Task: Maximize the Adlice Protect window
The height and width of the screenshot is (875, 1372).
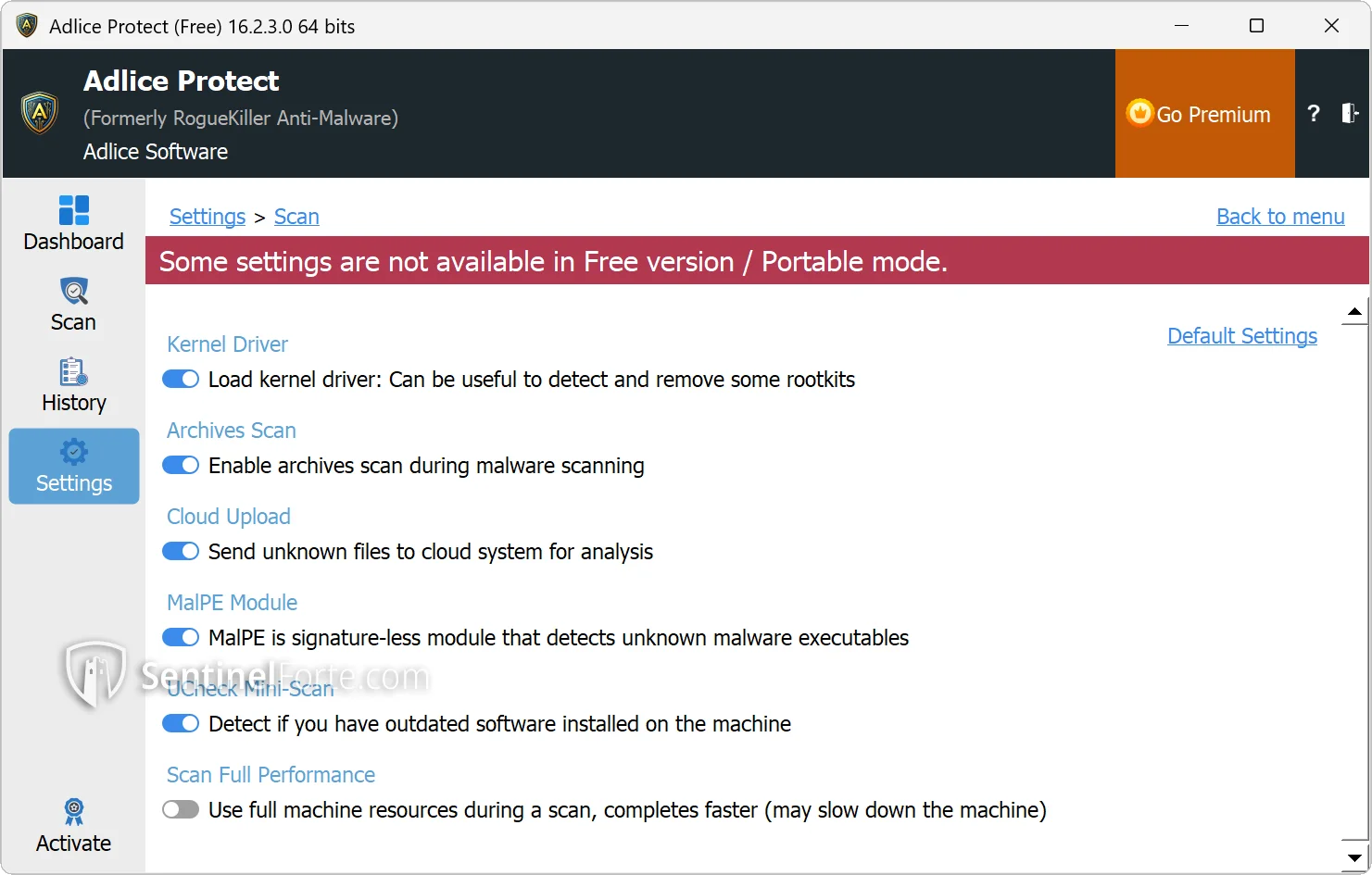Action: coord(1256,26)
